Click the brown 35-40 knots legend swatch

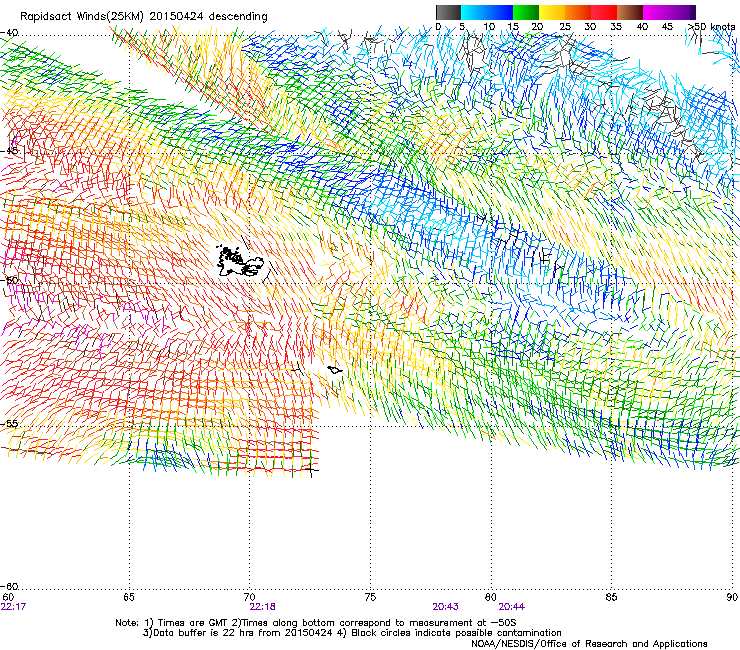click(x=630, y=12)
